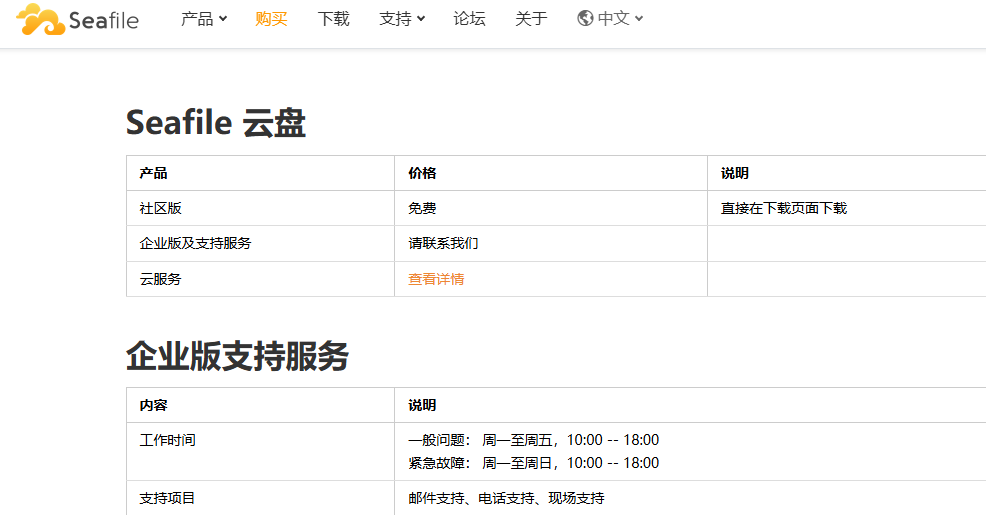The height and width of the screenshot is (515, 986).
Task: Click the 紧急故障 working hours line
Action: coord(533,463)
